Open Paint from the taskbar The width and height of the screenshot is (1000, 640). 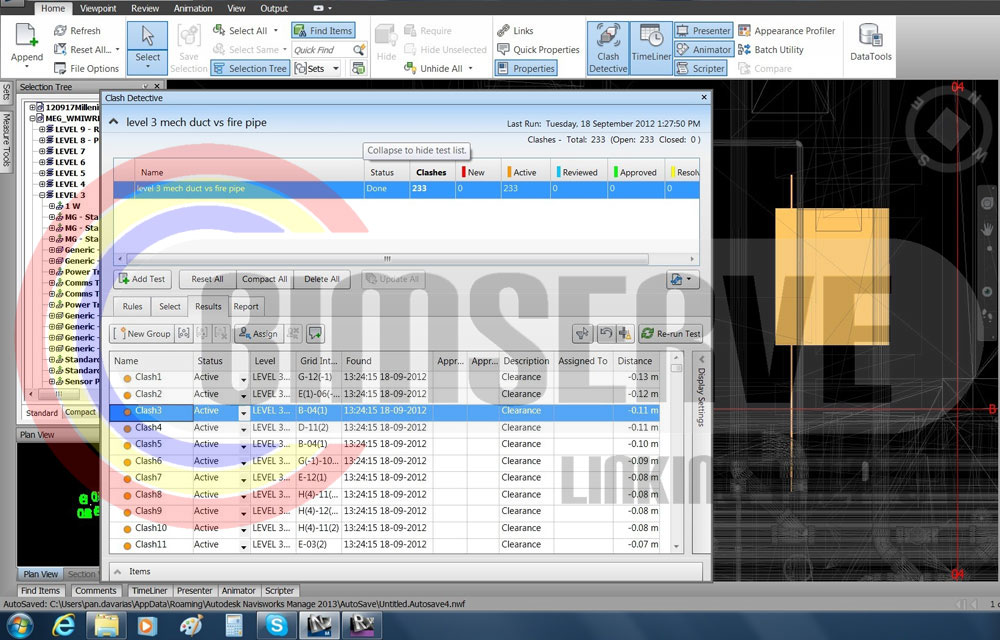pyautogui.click(x=191, y=625)
